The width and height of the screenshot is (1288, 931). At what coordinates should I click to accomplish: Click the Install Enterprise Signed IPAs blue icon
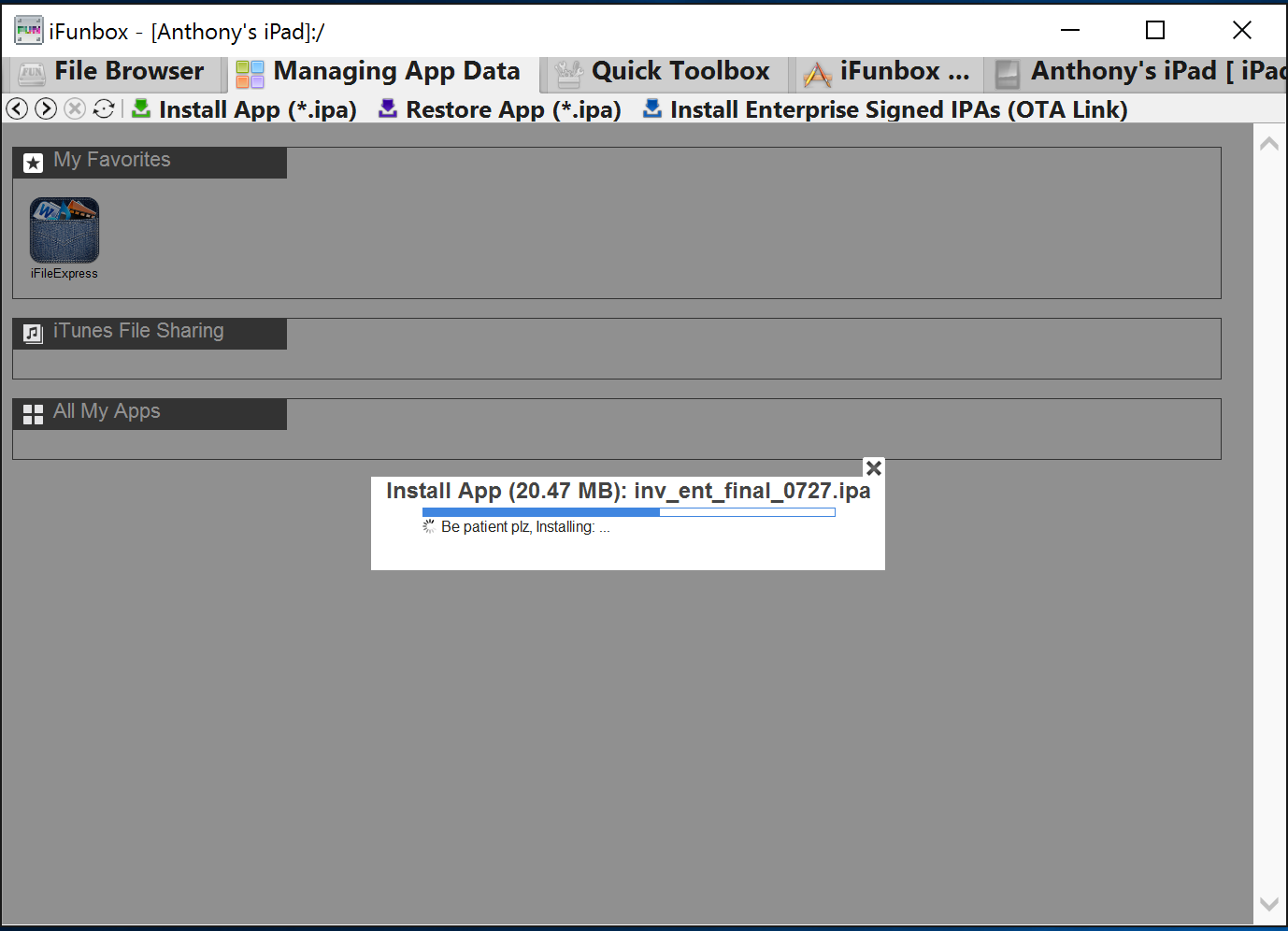(652, 108)
